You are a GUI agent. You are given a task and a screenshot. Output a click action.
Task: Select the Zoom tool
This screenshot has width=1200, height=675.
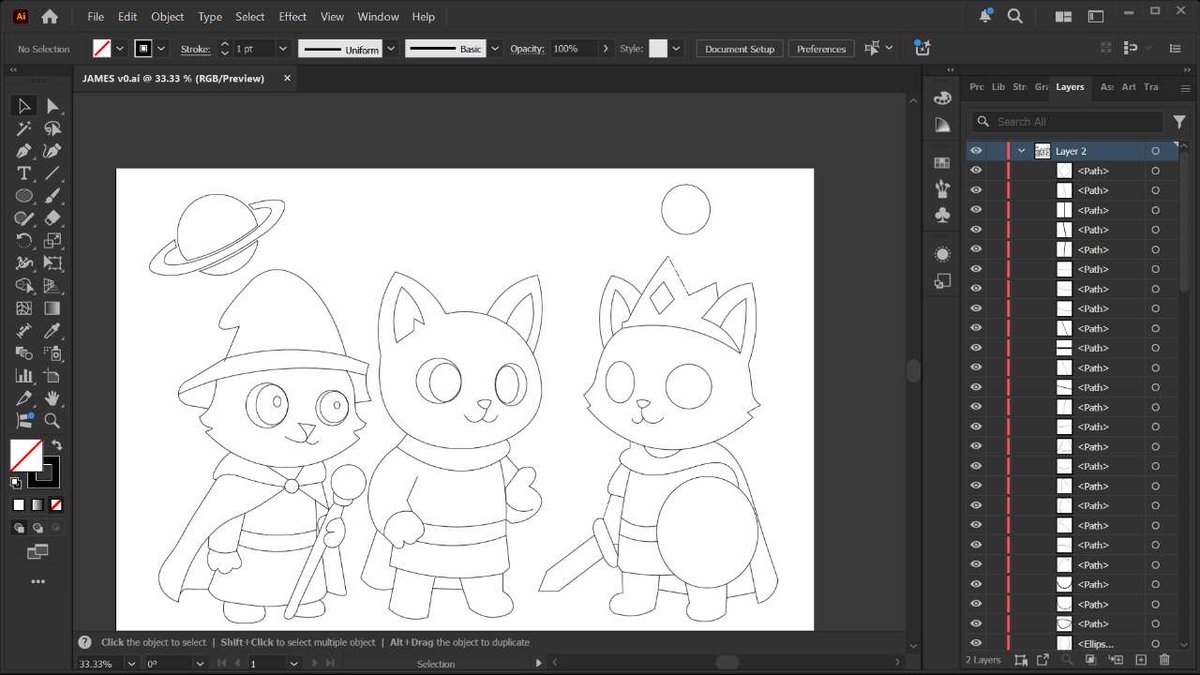pos(53,421)
